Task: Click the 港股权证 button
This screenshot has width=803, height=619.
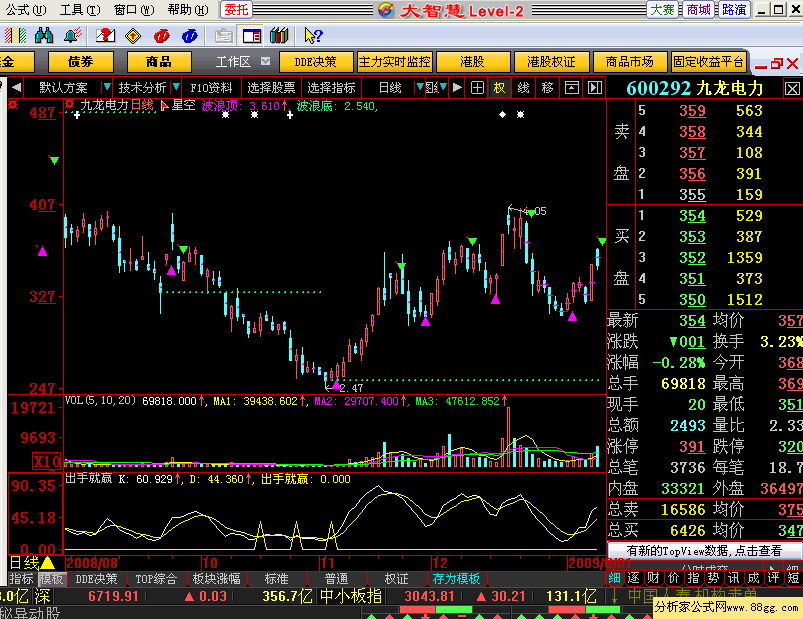Action: pyautogui.click(x=551, y=62)
